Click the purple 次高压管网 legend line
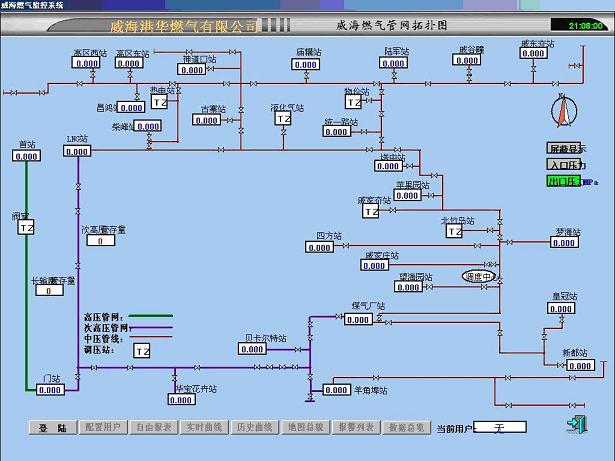Screen dimensions: 615x461 pyautogui.click(x=151, y=327)
